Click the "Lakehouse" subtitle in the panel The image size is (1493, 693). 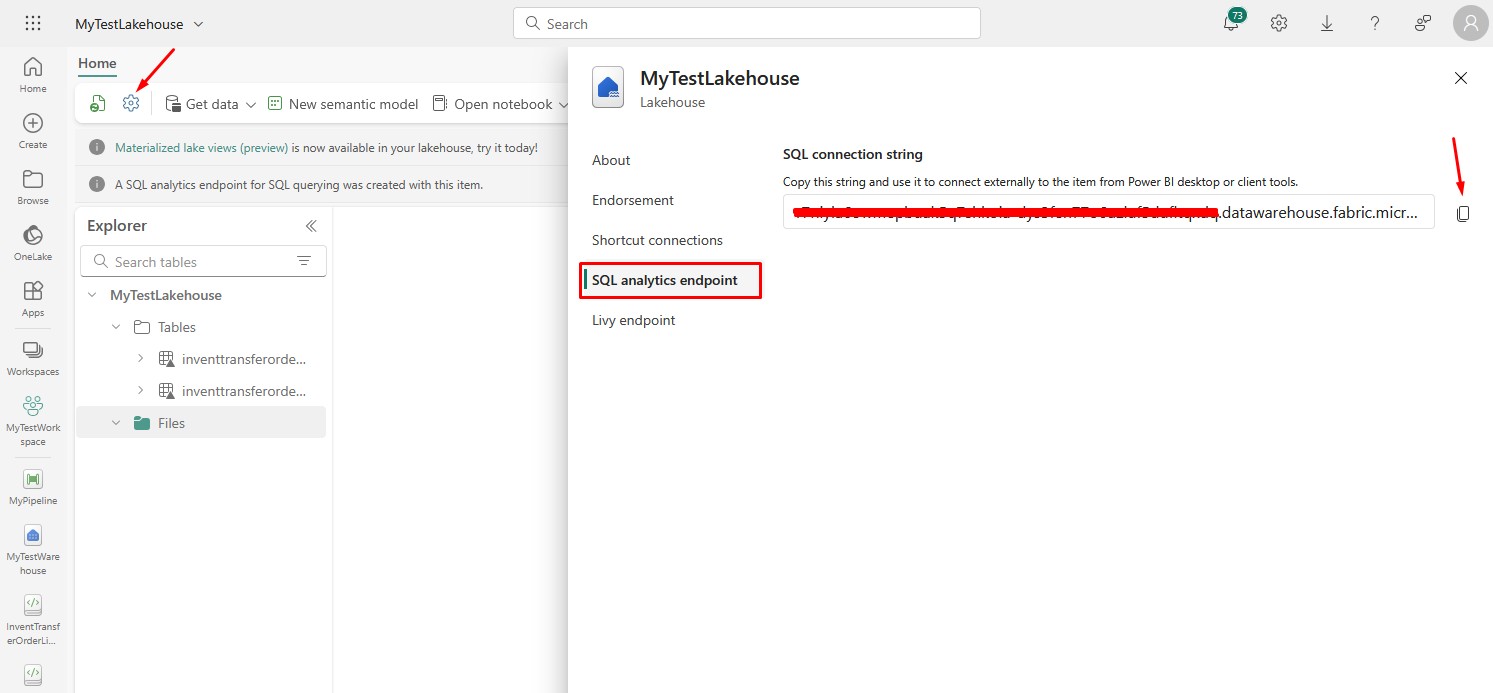coord(672,102)
